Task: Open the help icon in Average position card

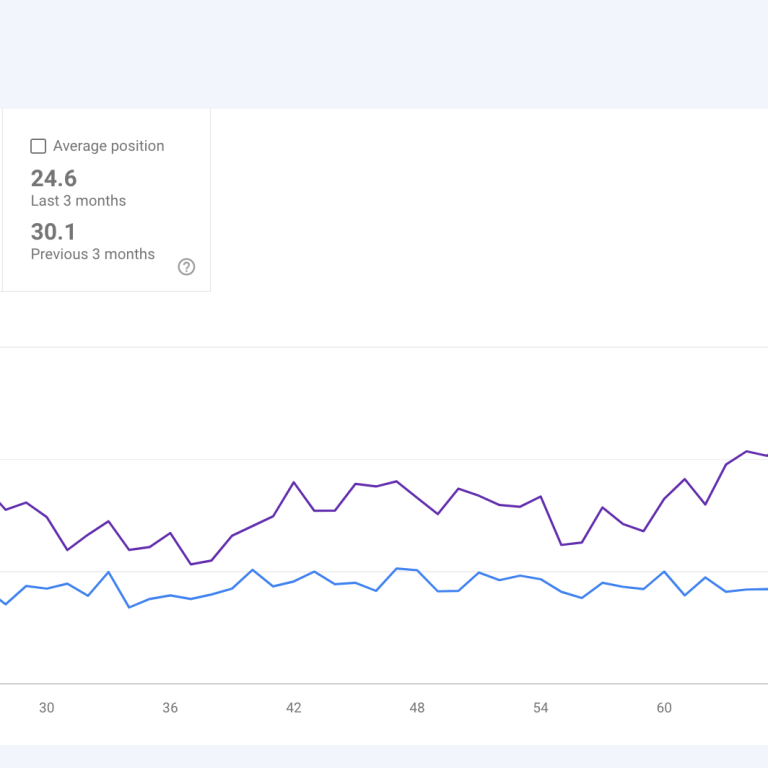Action: click(x=186, y=267)
